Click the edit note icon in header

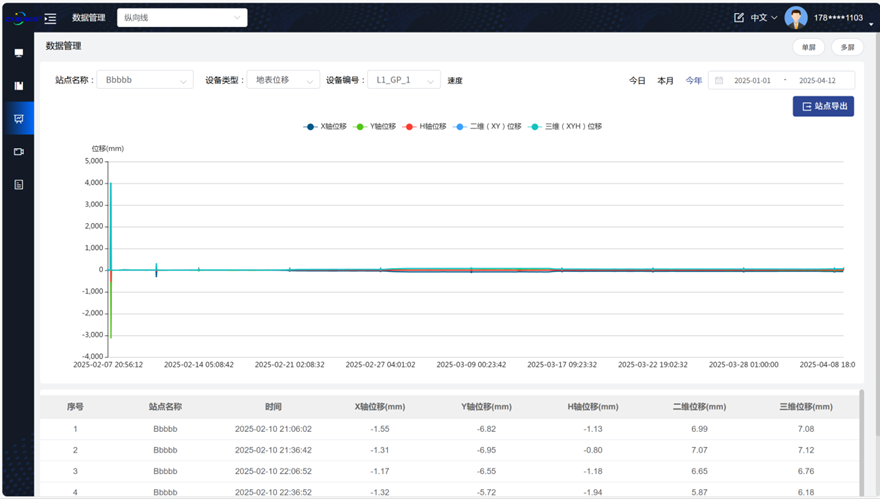739,18
